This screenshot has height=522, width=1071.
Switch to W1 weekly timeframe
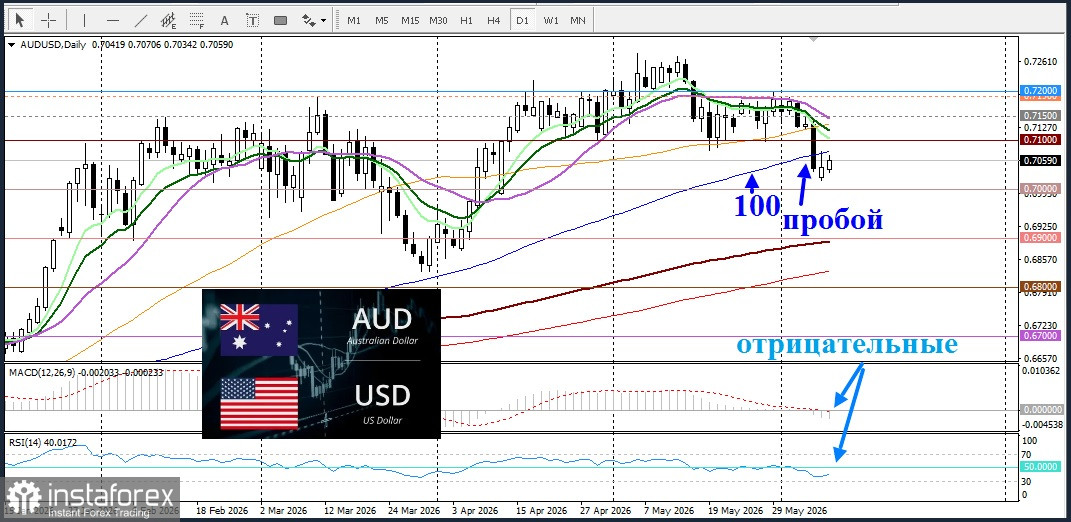(551, 20)
